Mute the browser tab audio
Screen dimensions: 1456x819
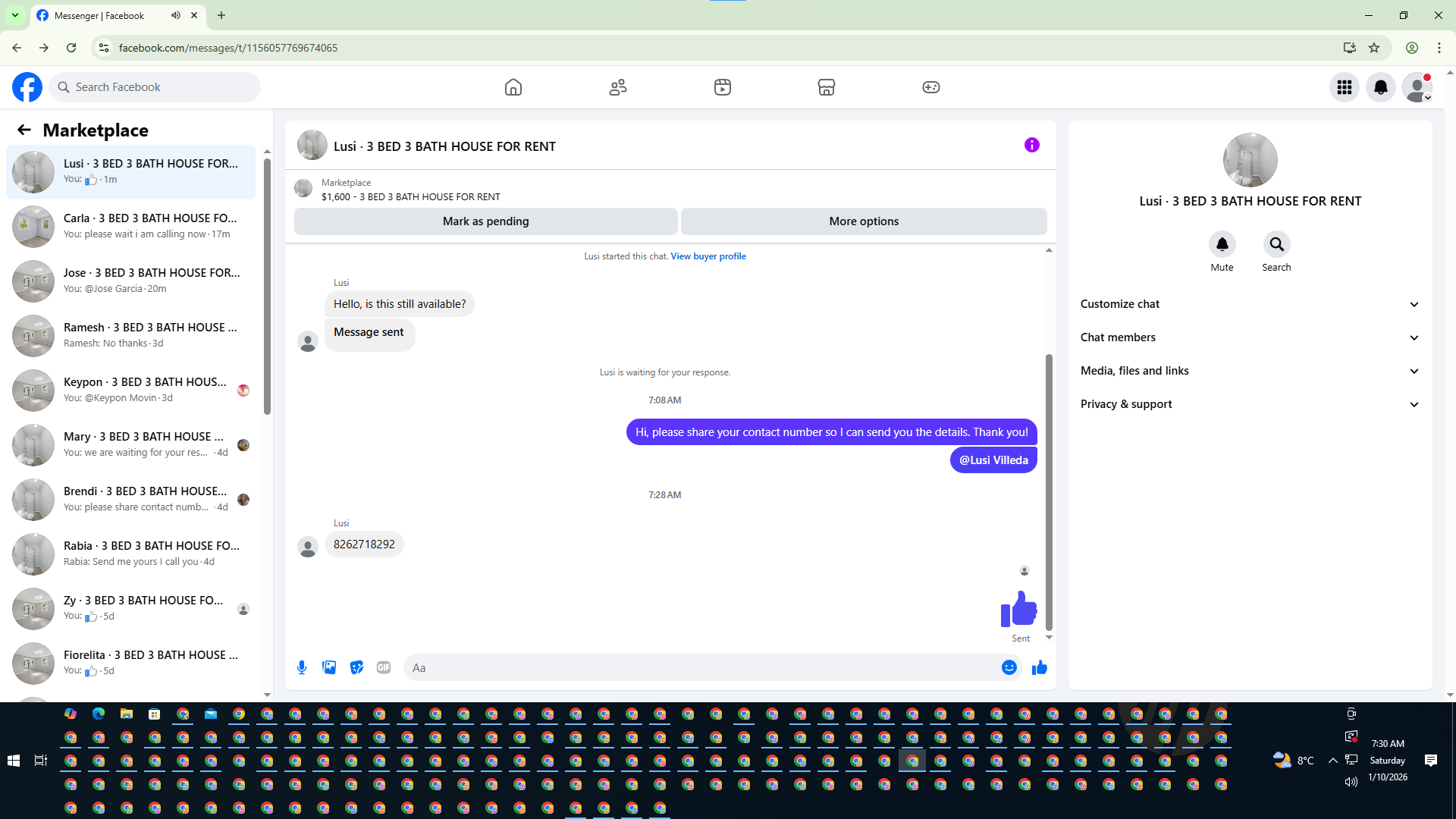pos(176,15)
